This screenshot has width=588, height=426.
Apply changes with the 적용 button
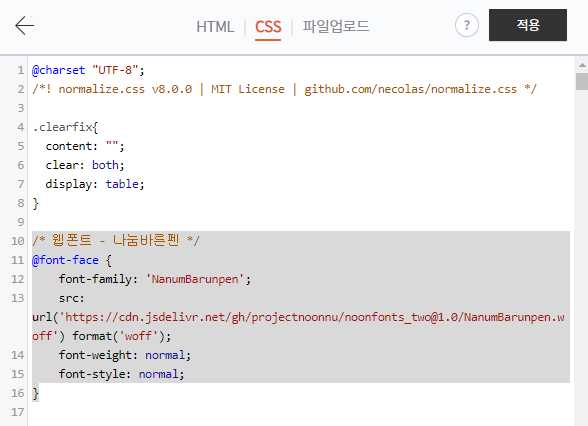point(528,25)
